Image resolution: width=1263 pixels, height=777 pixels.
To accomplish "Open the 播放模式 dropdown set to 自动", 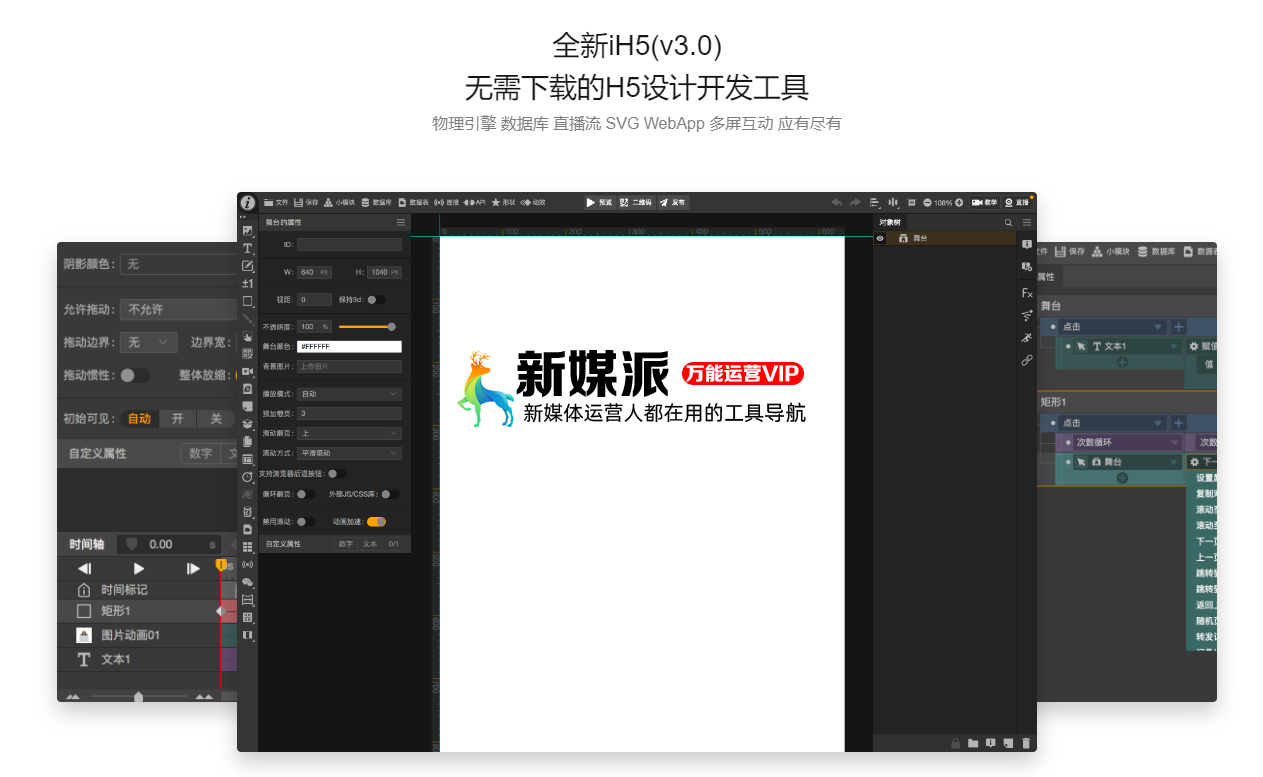I will point(349,394).
